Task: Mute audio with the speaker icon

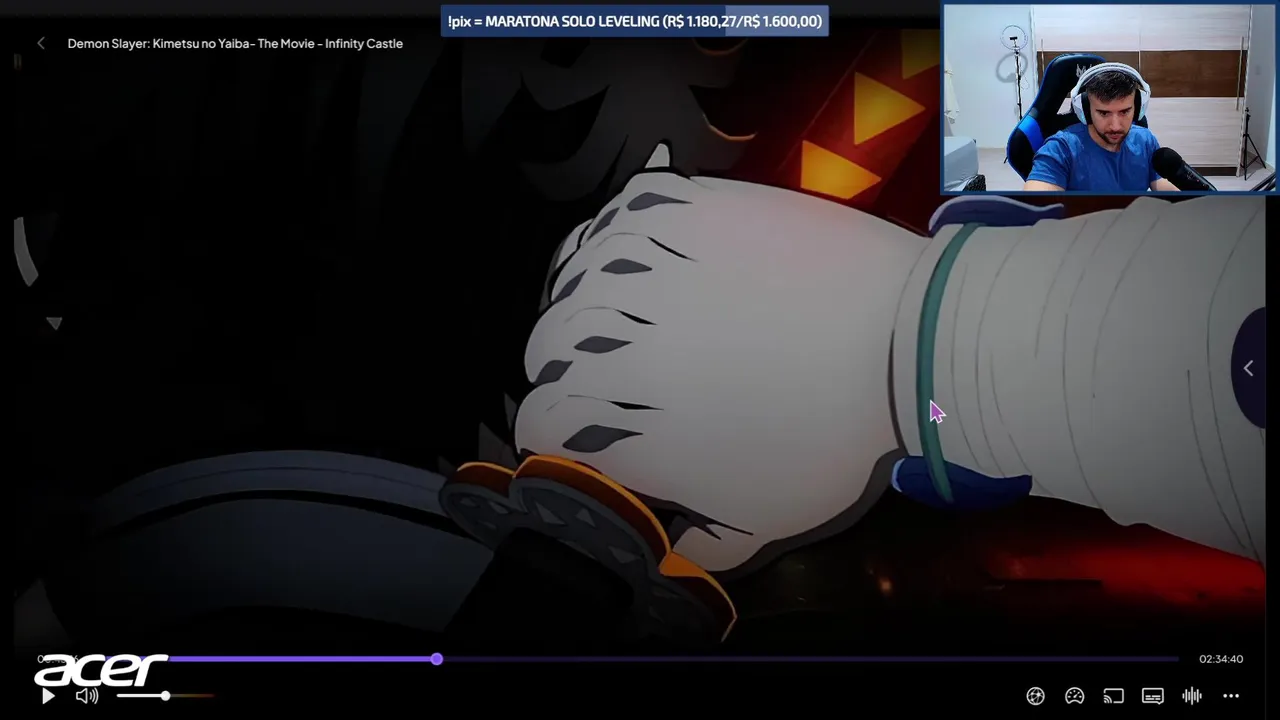Action: coord(87,696)
